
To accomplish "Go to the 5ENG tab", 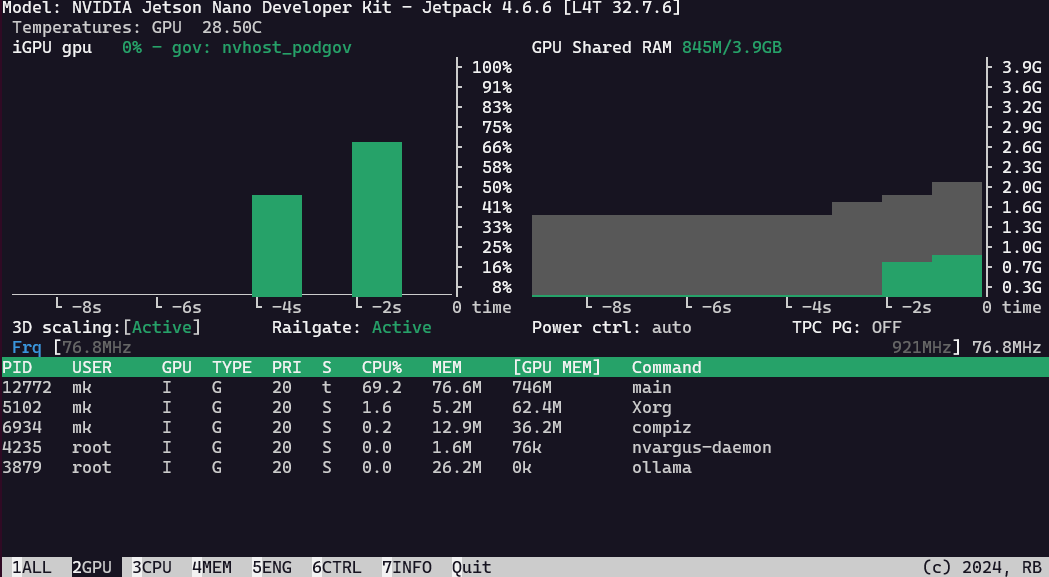I will click(272, 567).
